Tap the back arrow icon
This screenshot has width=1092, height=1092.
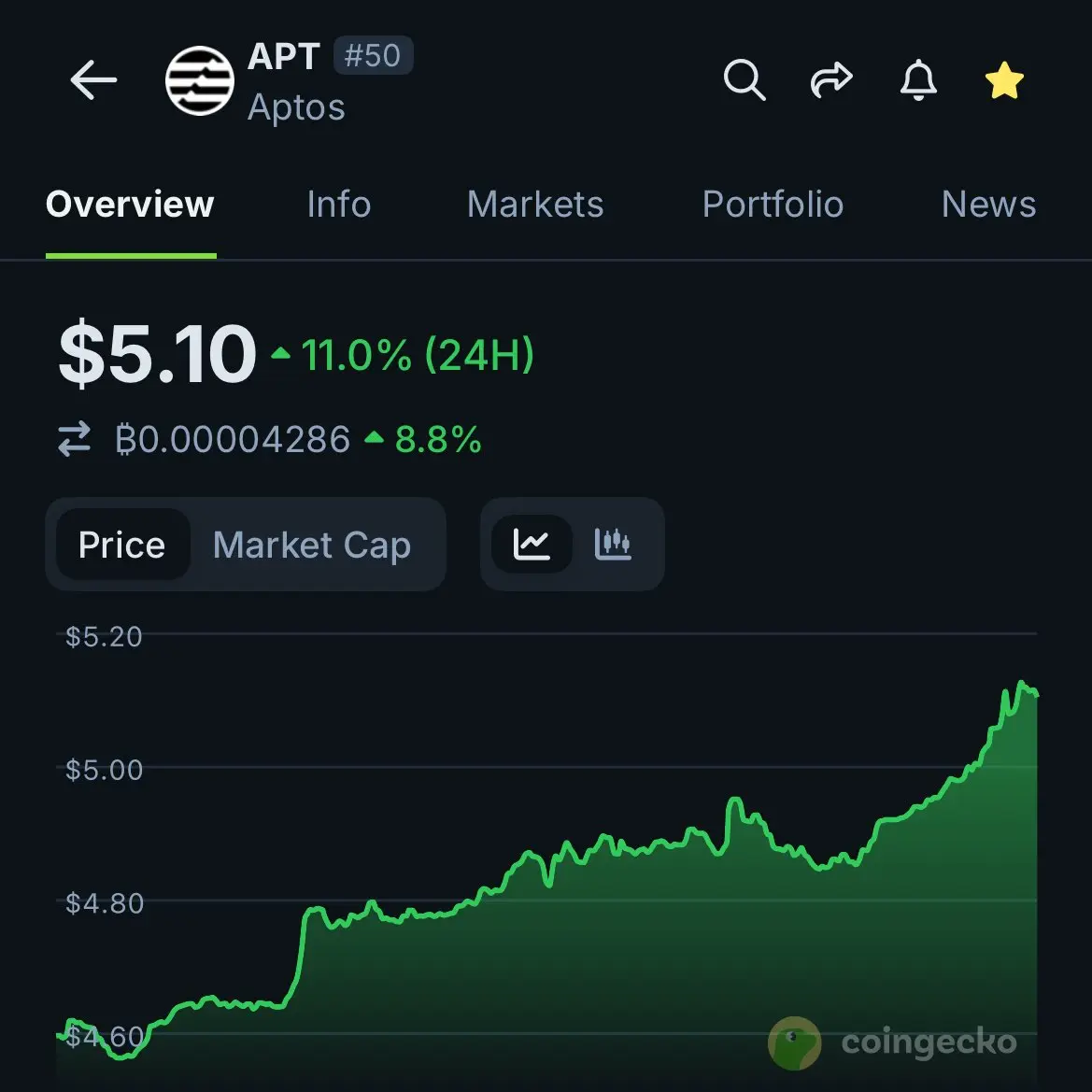[x=93, y=80]
